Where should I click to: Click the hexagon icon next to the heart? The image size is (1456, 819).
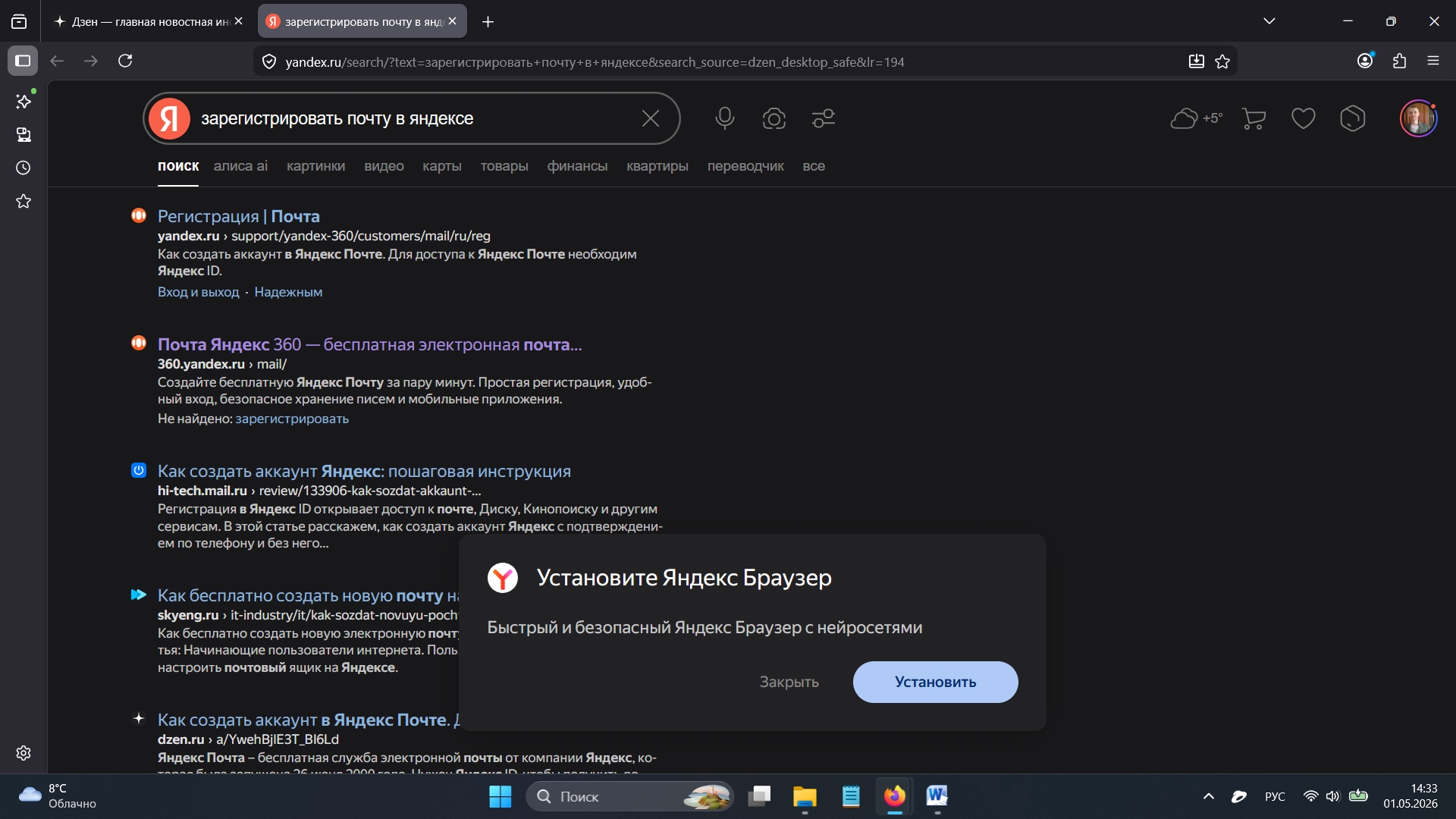click(x=1353, y=118)
